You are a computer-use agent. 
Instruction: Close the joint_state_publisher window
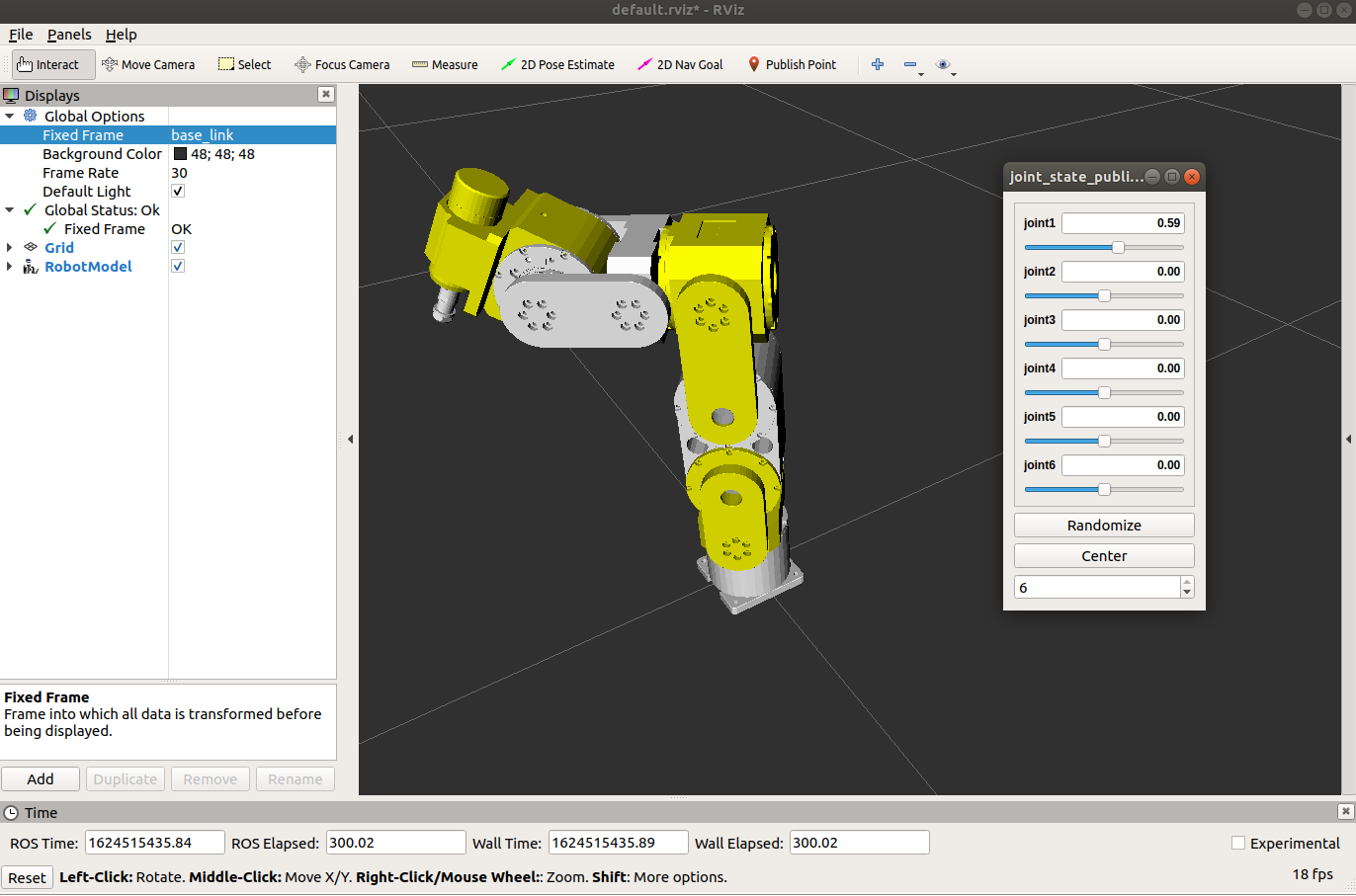point(1192,177)
